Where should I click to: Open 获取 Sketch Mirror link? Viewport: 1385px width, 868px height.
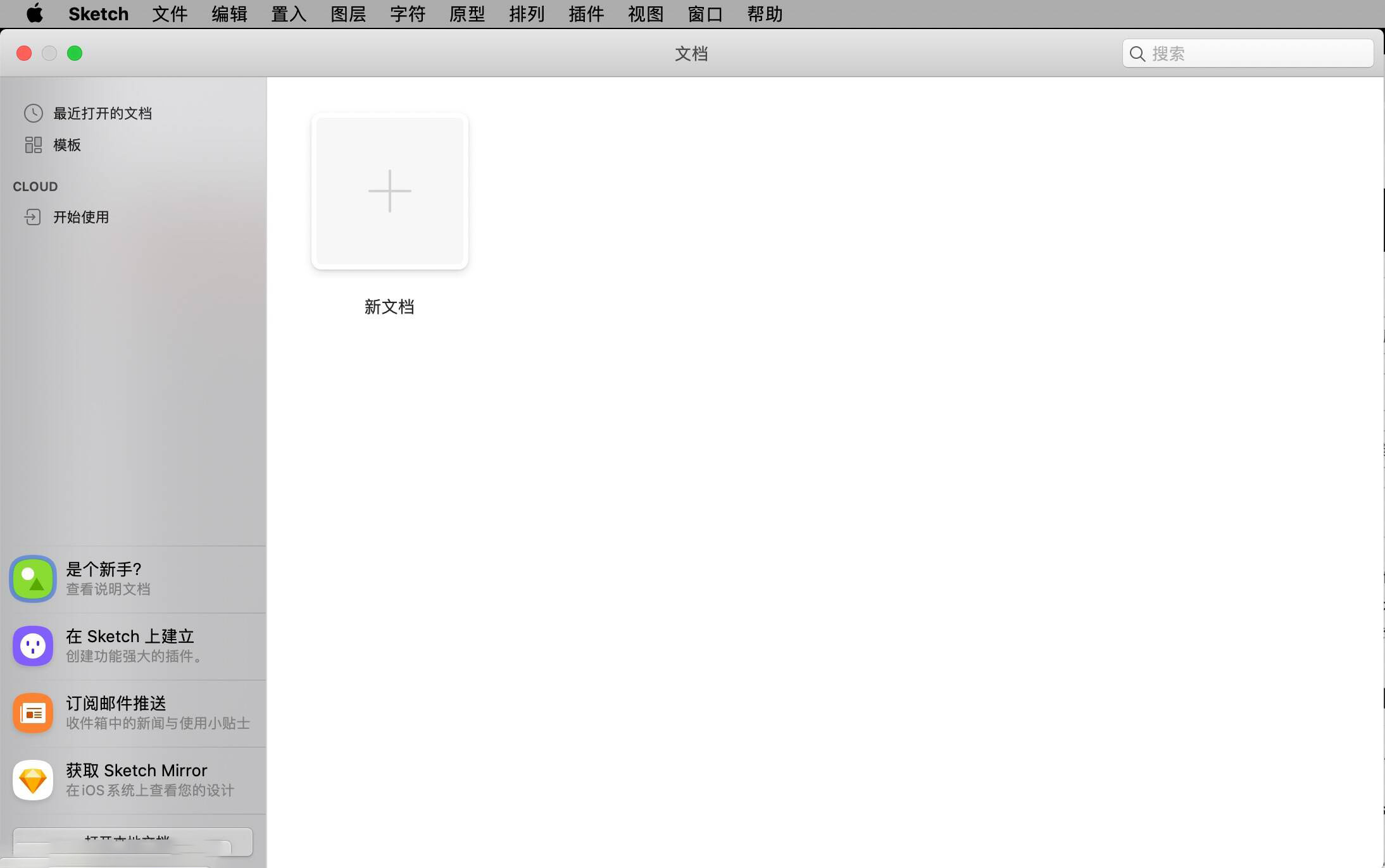[133, 780]
